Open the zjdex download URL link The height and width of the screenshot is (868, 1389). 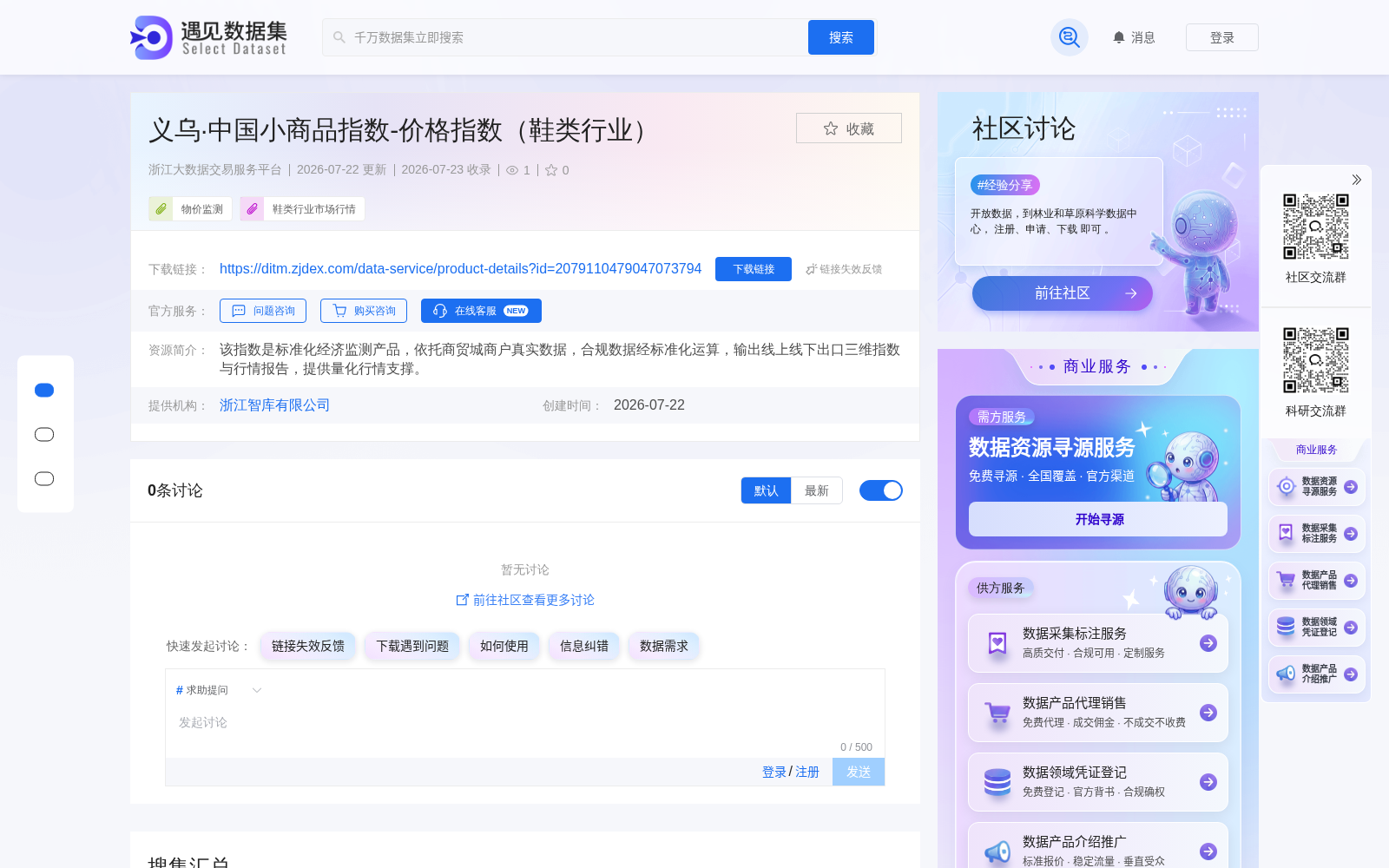pyautogui.click(x=460, y=269)
